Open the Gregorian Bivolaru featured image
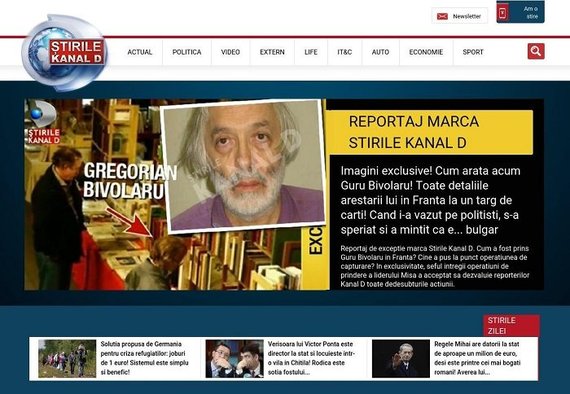 click(x=177, y=194)
